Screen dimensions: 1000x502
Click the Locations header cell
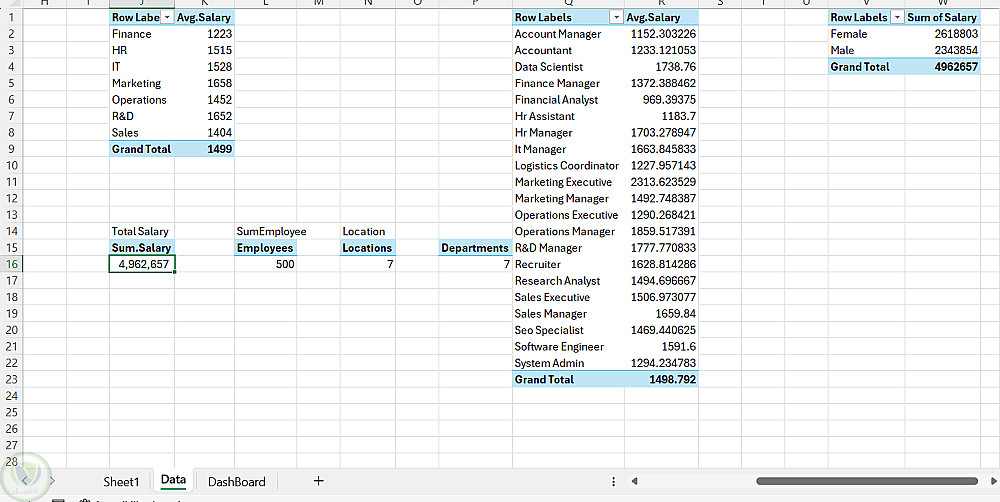(x=367, y=247)
